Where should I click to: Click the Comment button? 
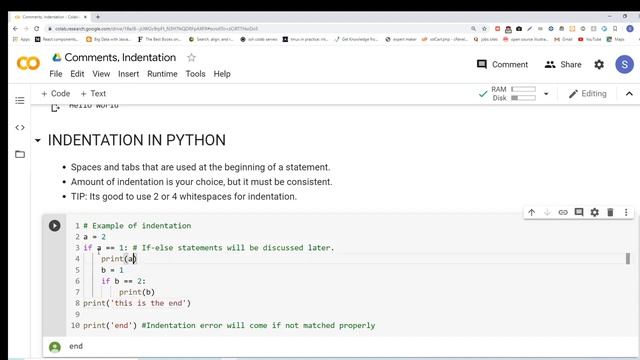tap(502, 64)
